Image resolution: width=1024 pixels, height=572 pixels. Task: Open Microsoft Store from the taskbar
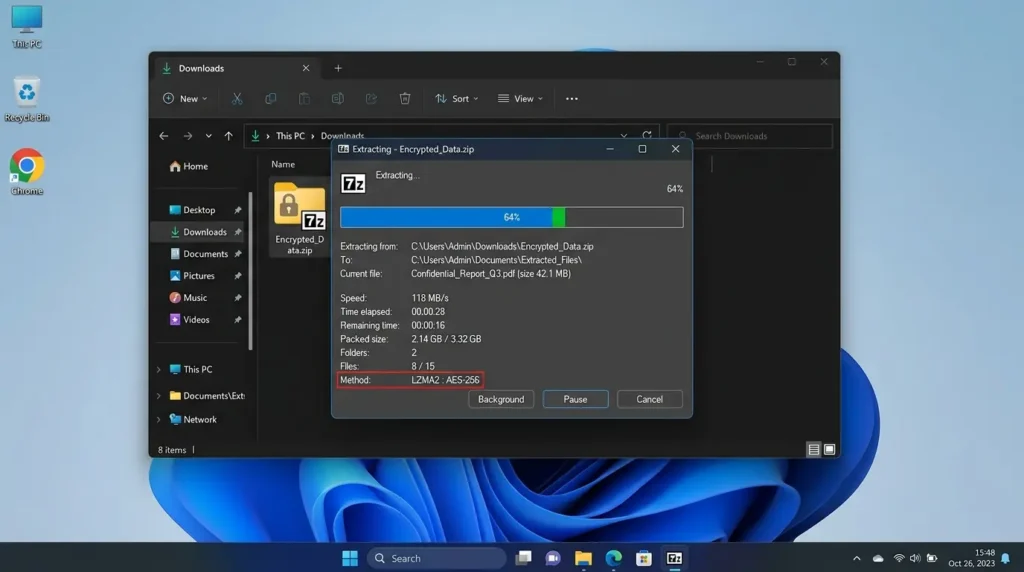(643, 558)
